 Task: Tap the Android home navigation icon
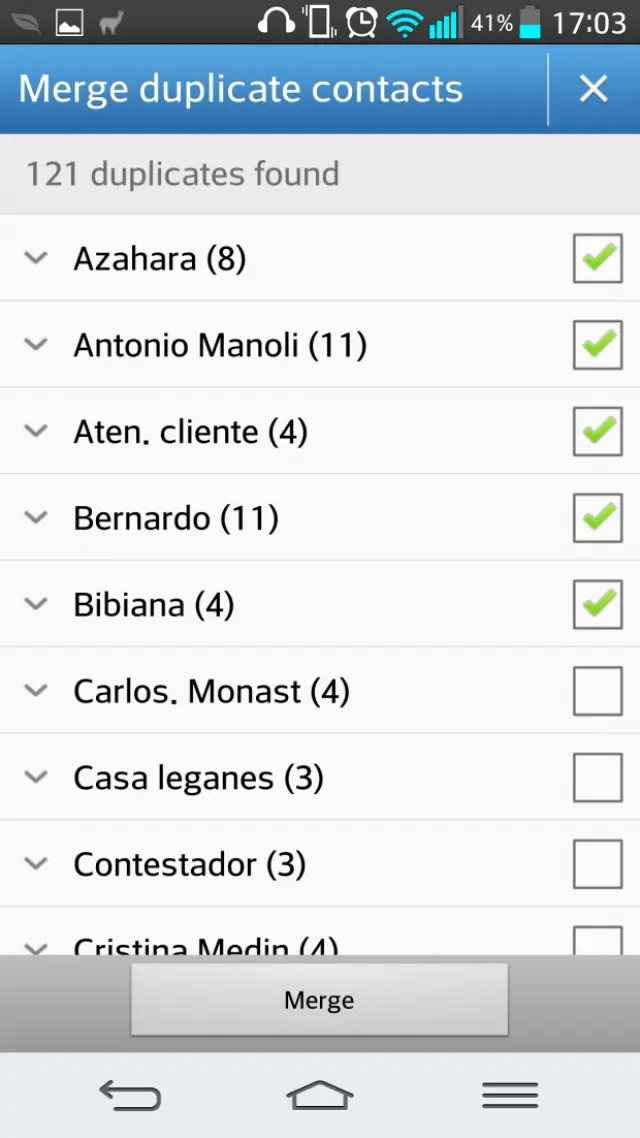pos(320,1095)
